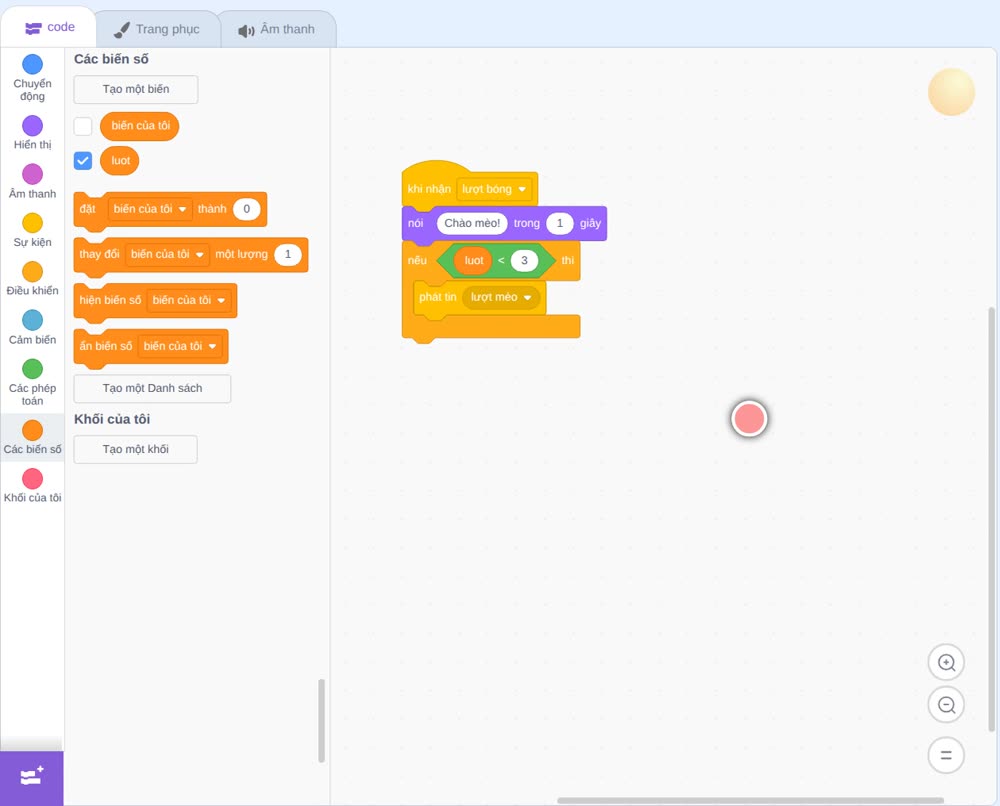Screen dimensions: 1000x806
Task: Select the Chuyển động category circle
Action: [x=33, y=64]
